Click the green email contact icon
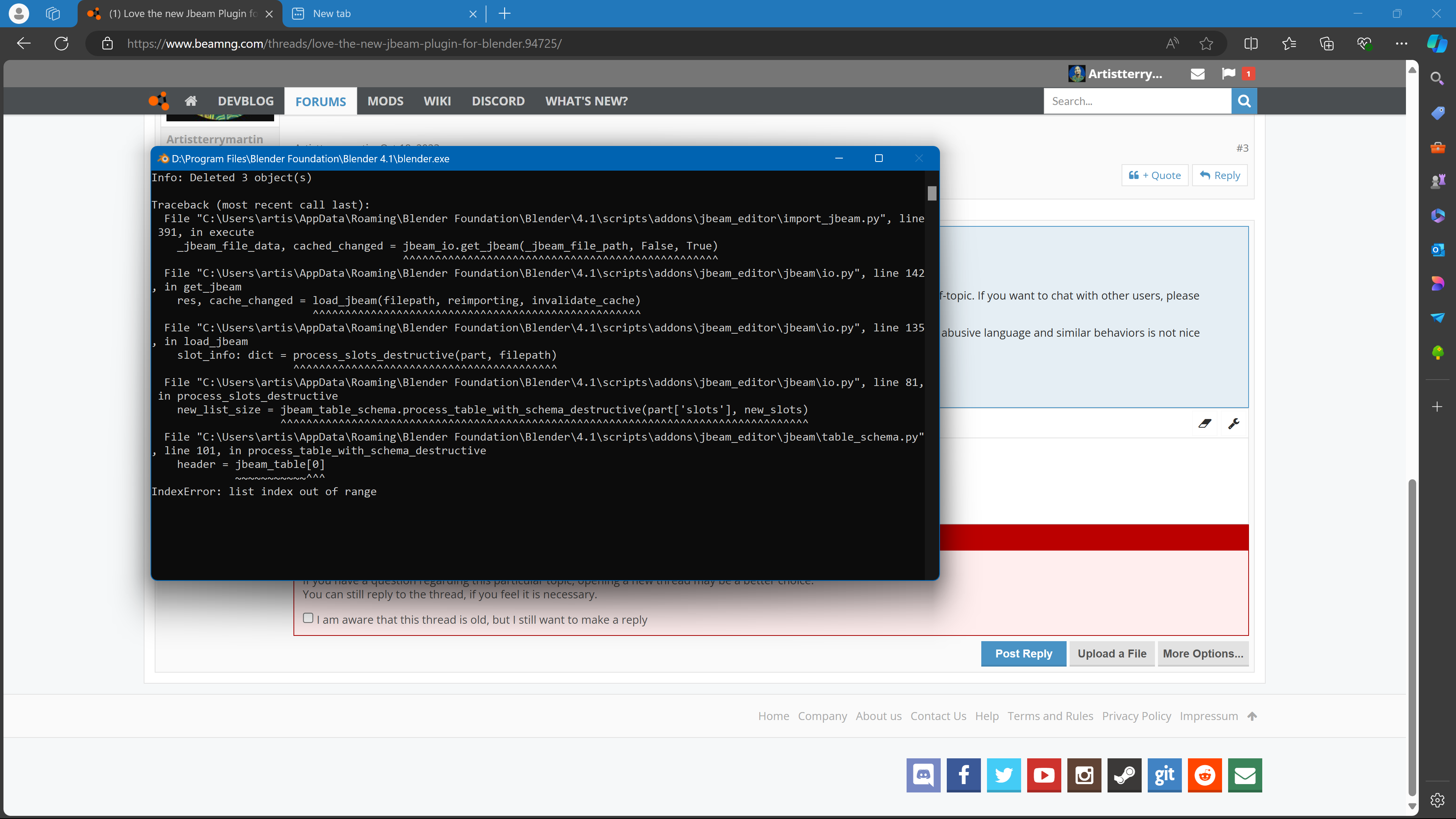Screen dimensions: 1456x819 coord(1244,775)
